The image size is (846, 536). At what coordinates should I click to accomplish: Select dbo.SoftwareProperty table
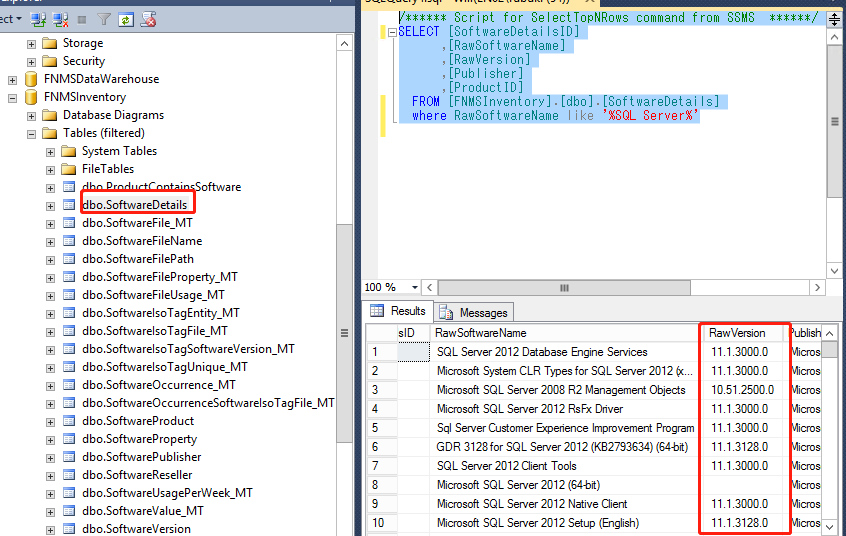click(140, 439)
